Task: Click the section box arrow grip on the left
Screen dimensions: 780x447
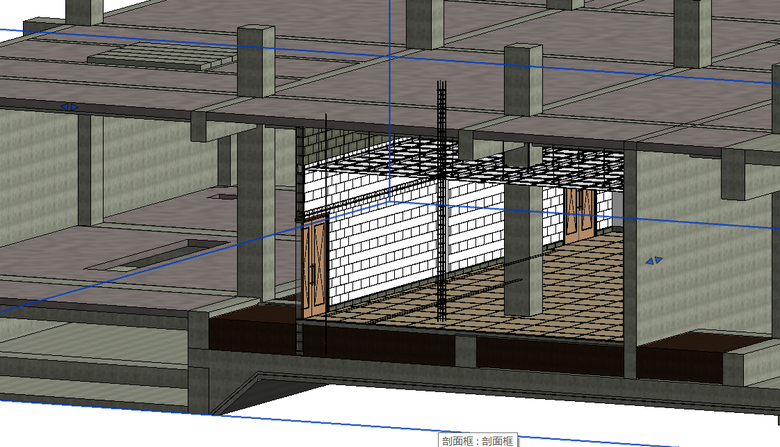Action: tap(69, 106)
